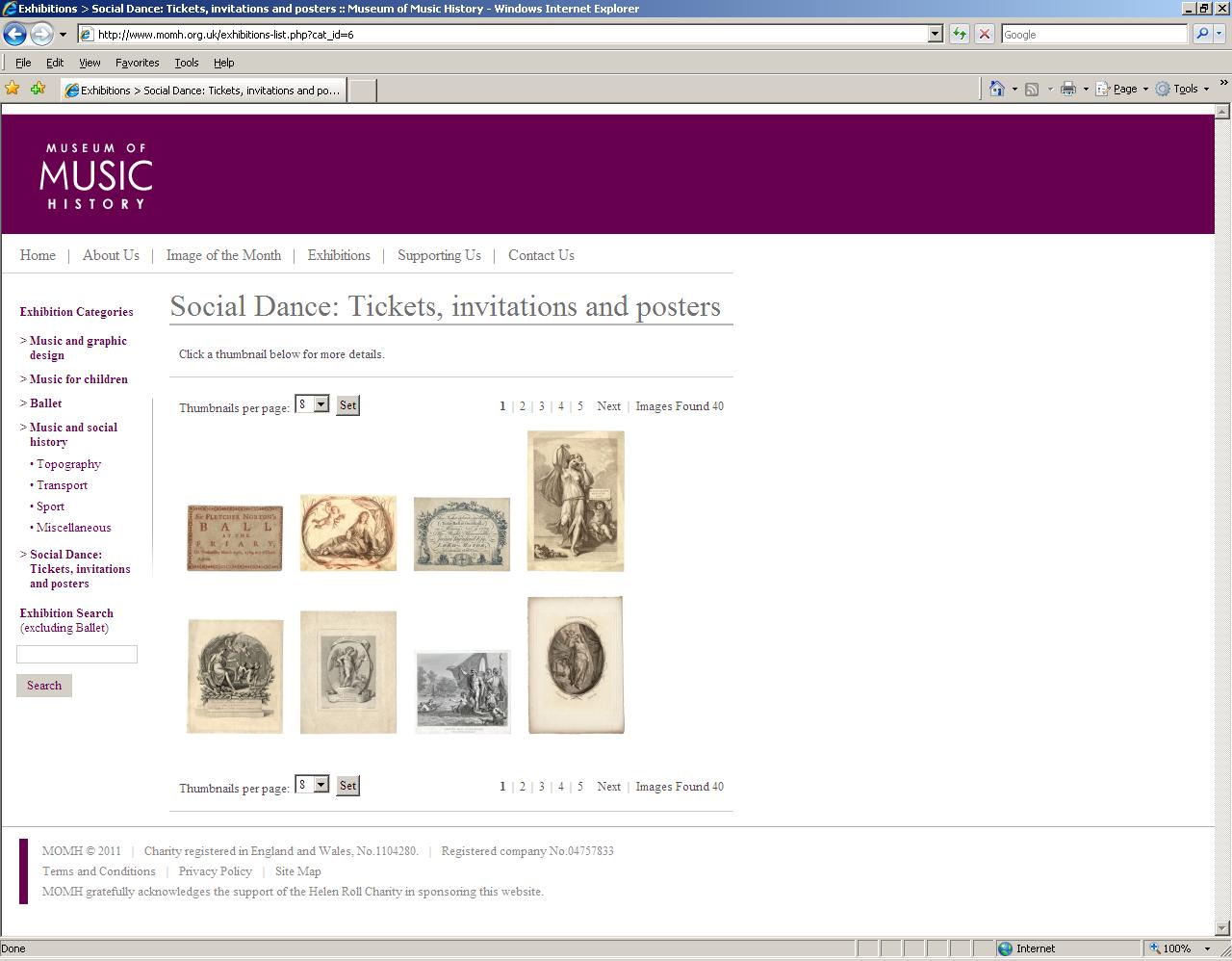
Task: Click the Add to Favorites plus-star icon
Action: [37, 88]
